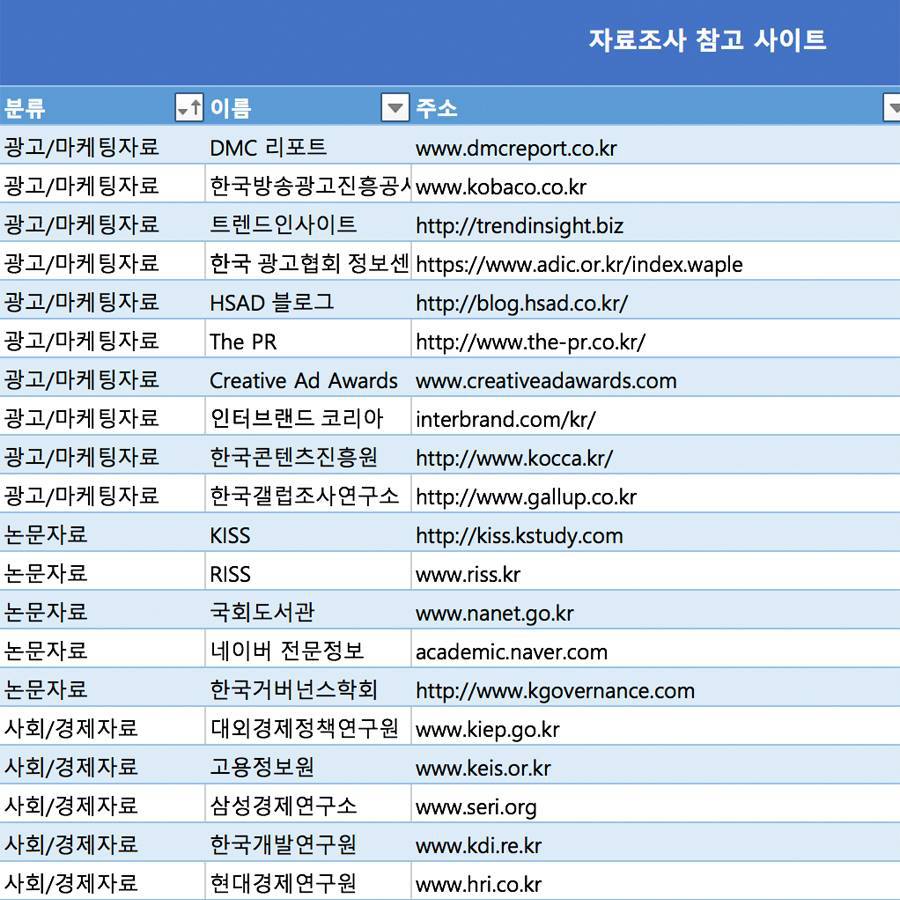900x900 pixels.
Task: Open the 주소 column filter dropdown arrow
Action: point(891,107)
